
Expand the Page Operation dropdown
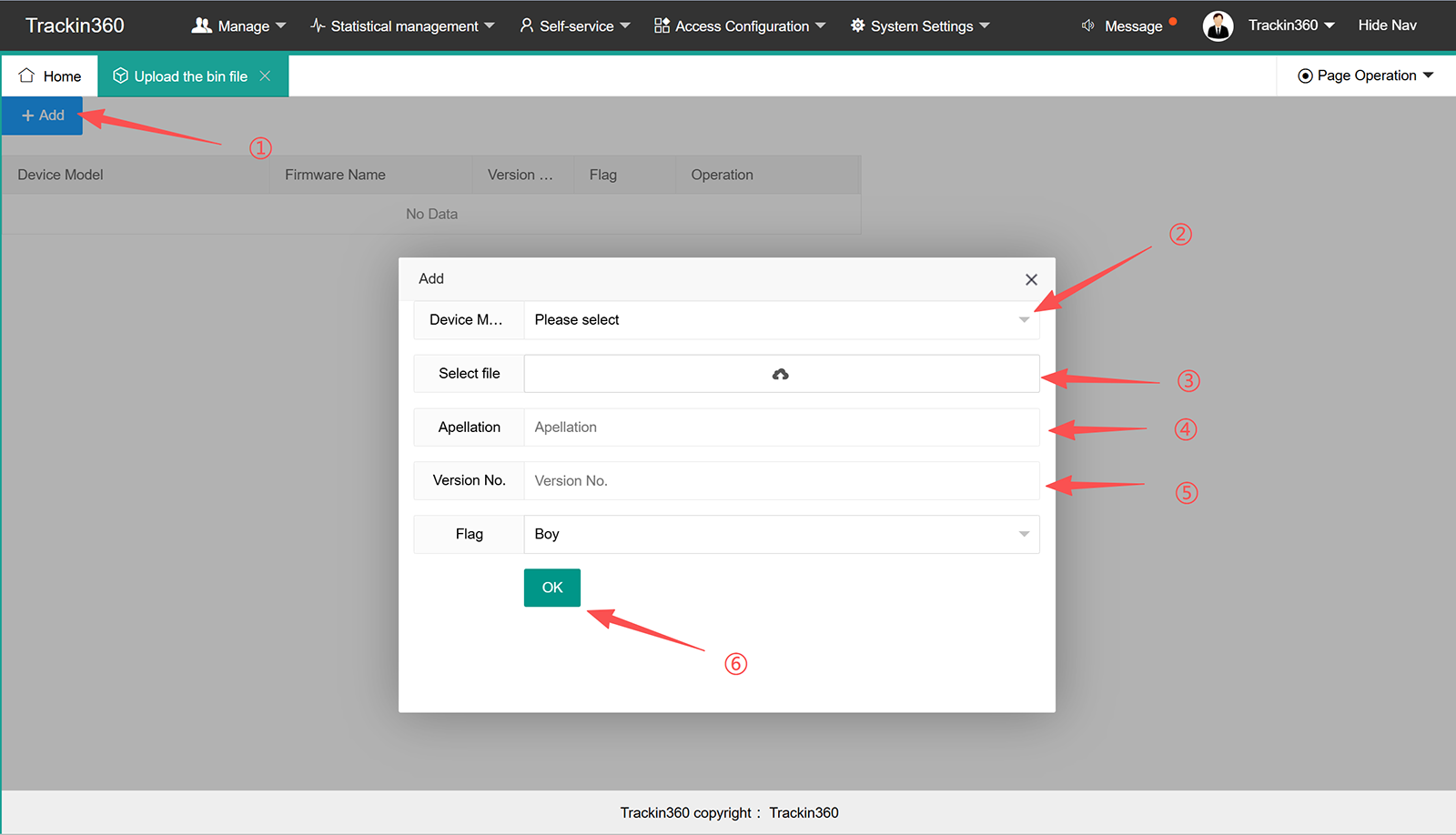tap(1366, 75)
